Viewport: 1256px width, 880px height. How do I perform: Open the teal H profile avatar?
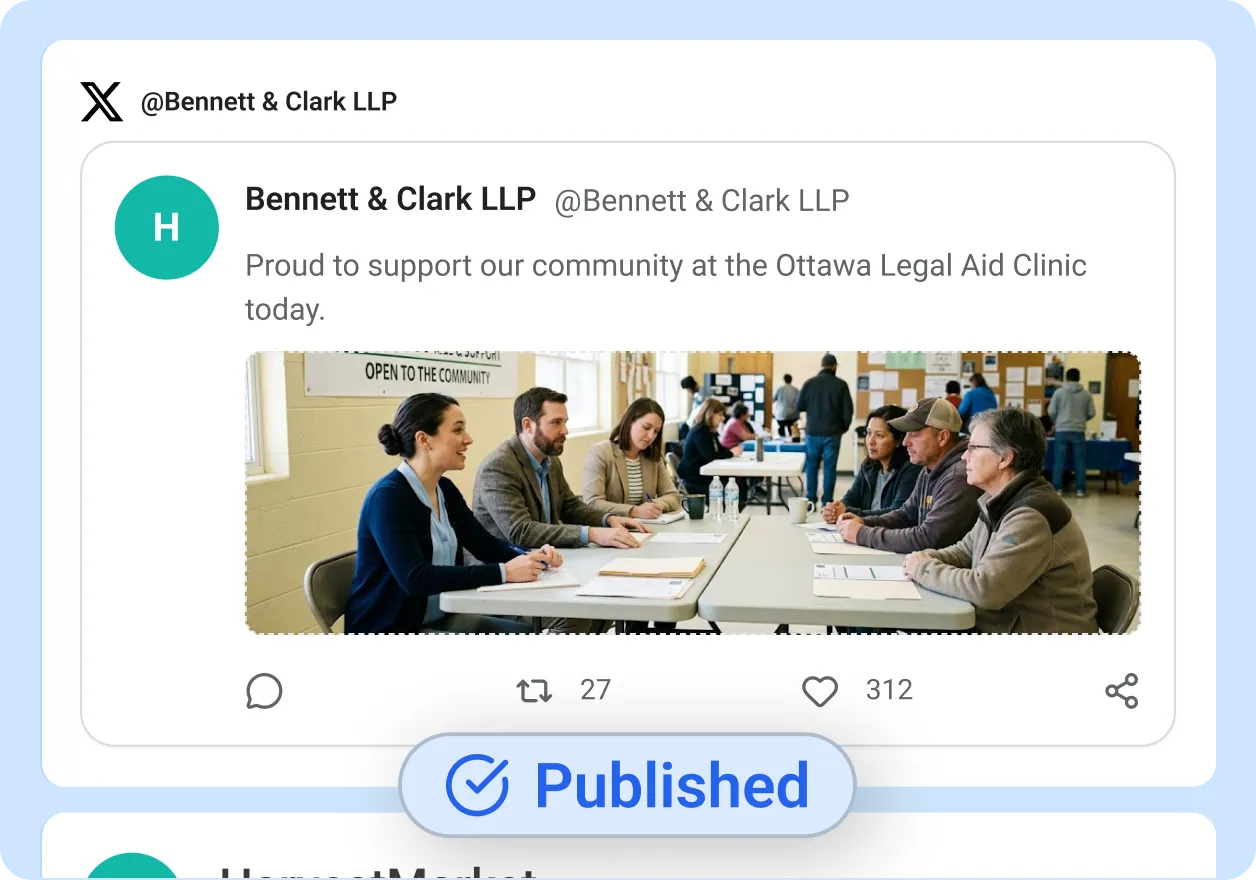click(x=167, y=227)
